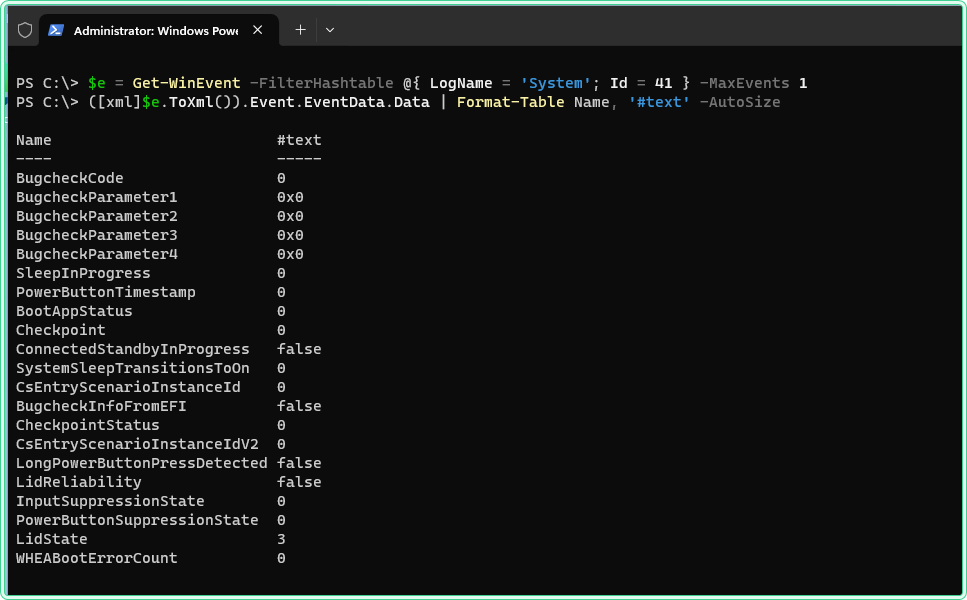
Task: Click the LidState row name
Action: point(52,539)
